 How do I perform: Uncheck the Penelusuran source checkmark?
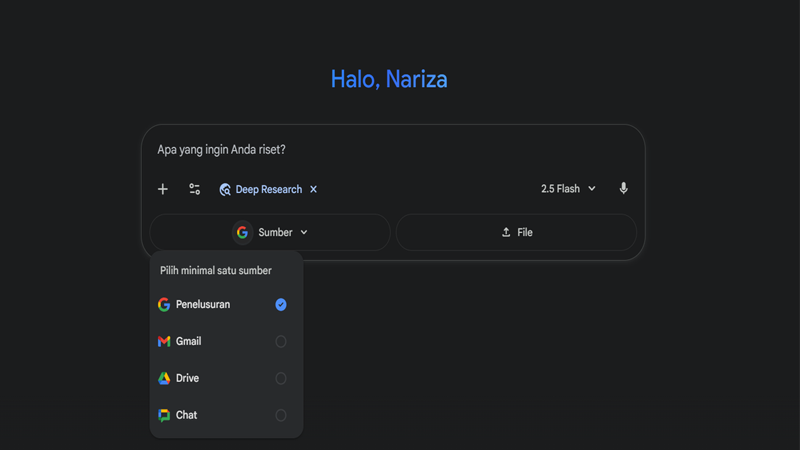point(281,304)
